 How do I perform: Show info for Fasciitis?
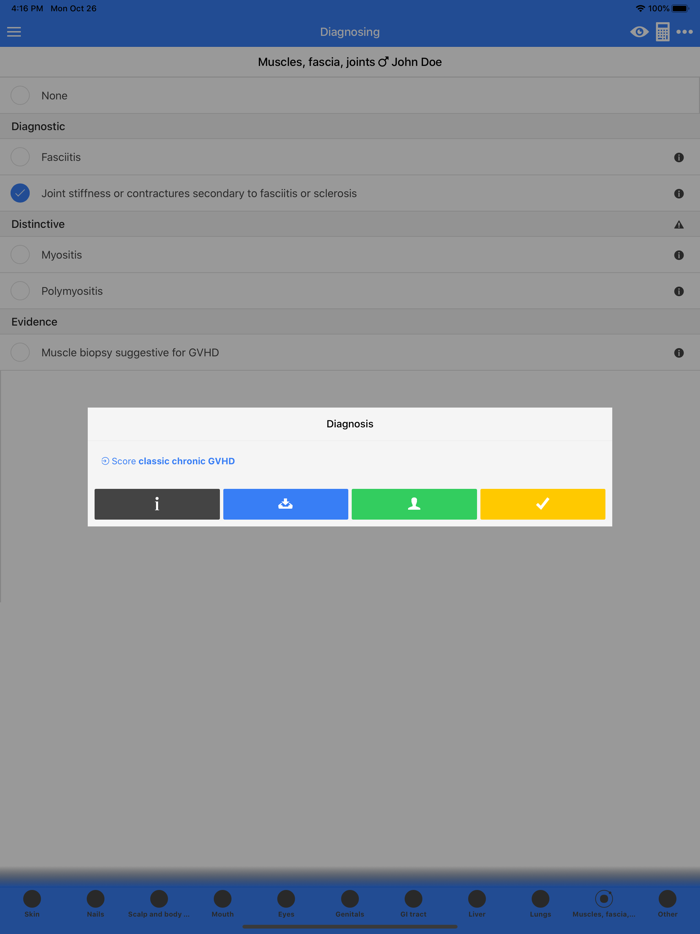point(679,158)
